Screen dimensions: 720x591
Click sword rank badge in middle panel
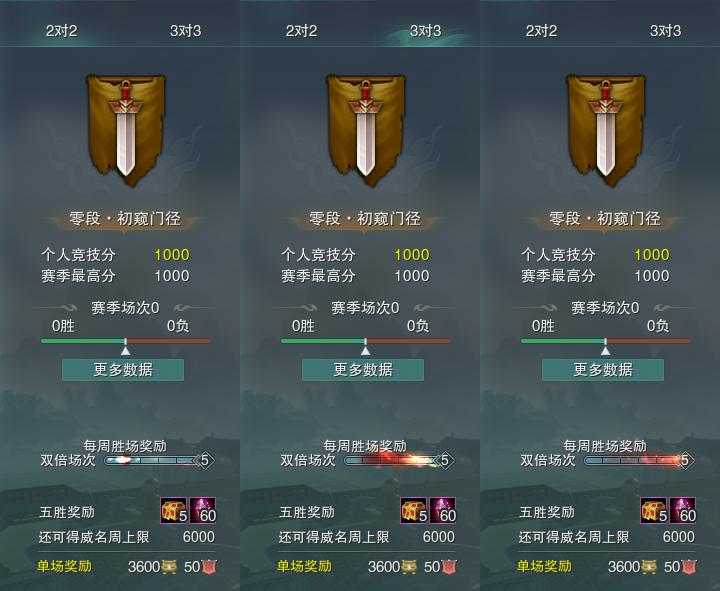tap(366, 130)
